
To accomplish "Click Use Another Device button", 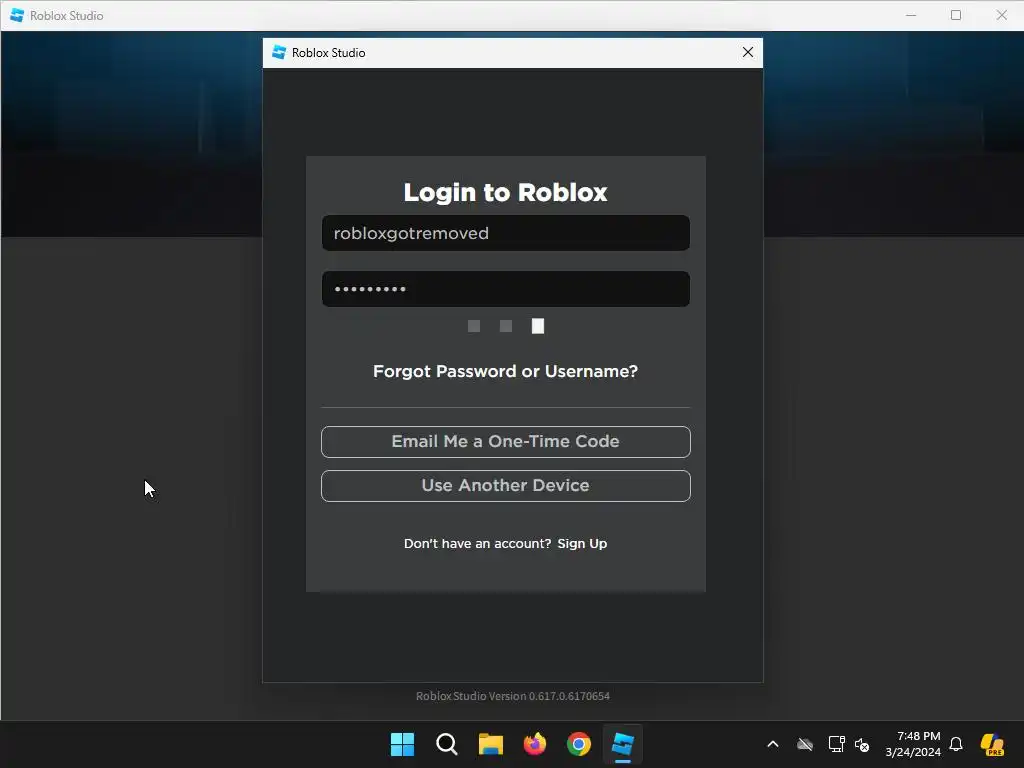I will pos(505,486).
